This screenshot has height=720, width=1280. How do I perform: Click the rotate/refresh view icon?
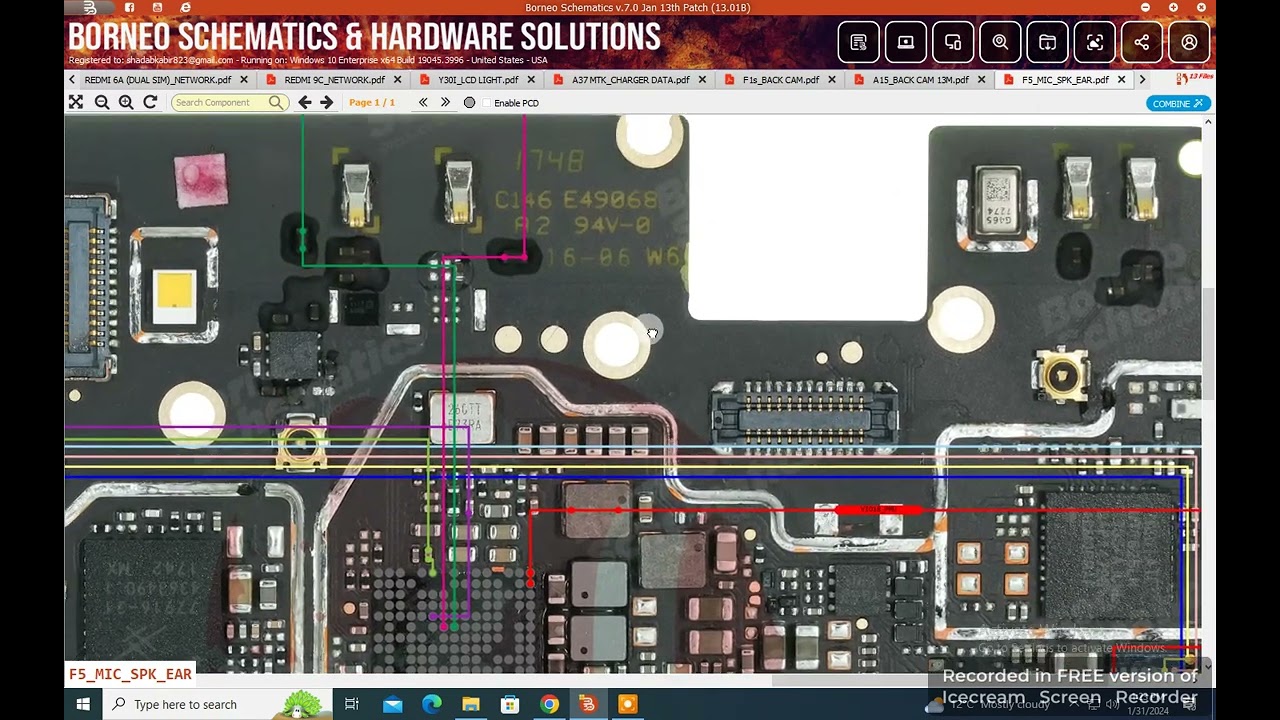[x=150, y=102]
